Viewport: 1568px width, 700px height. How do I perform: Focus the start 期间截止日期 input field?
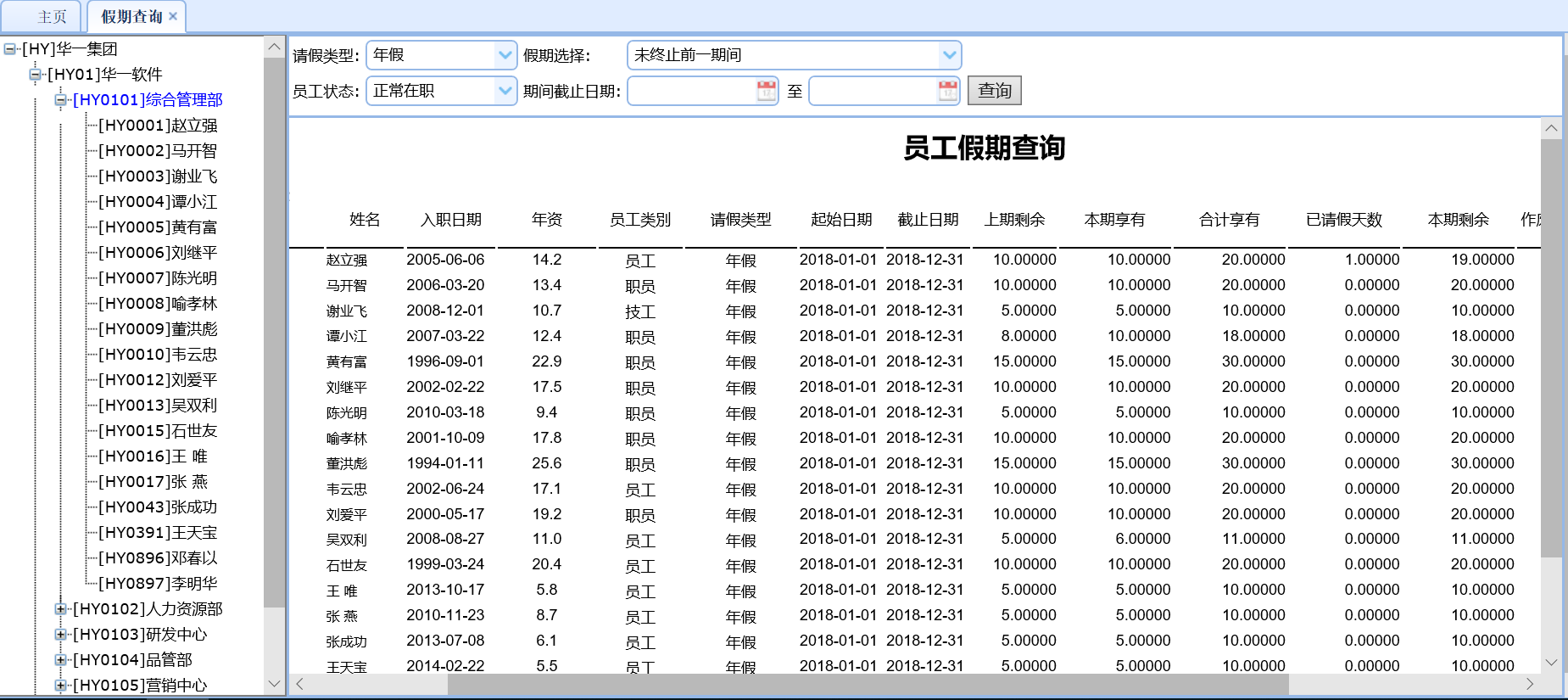(692, 91)
